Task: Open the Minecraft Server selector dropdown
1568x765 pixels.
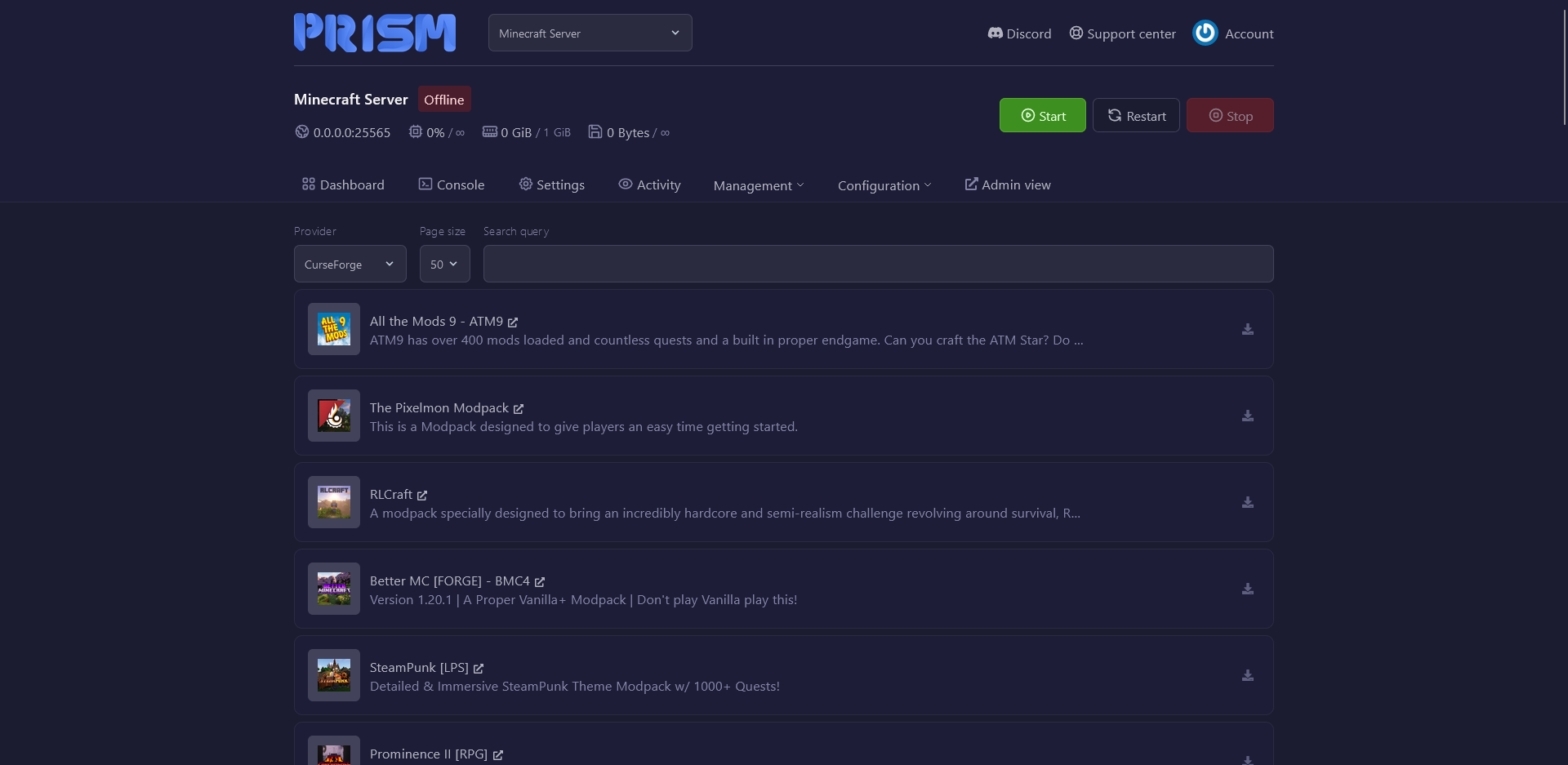Action: point(590,33)
